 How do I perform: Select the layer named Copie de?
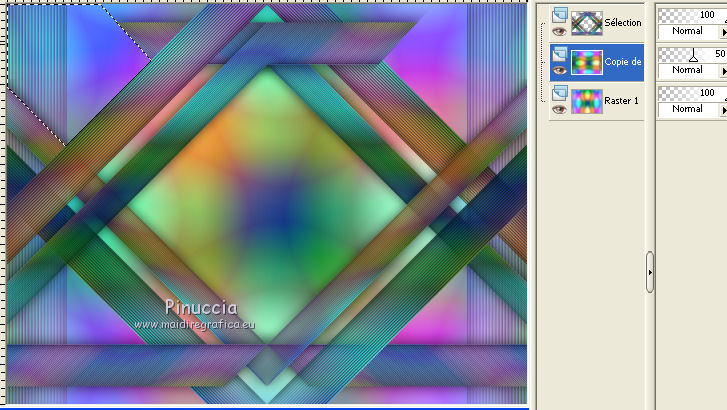(x=623, y=61)
